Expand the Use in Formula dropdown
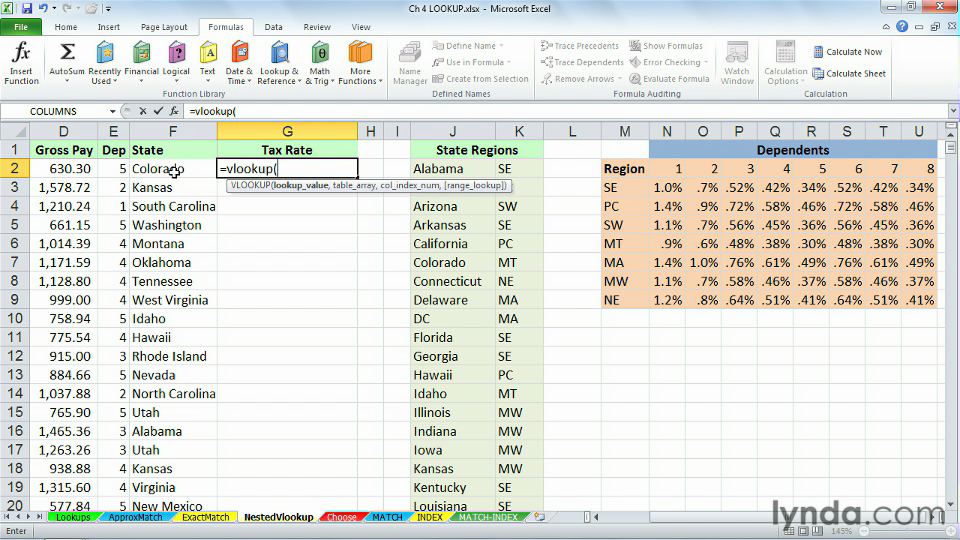The height and width of the screenshot is (540, 960). (508, 62)
